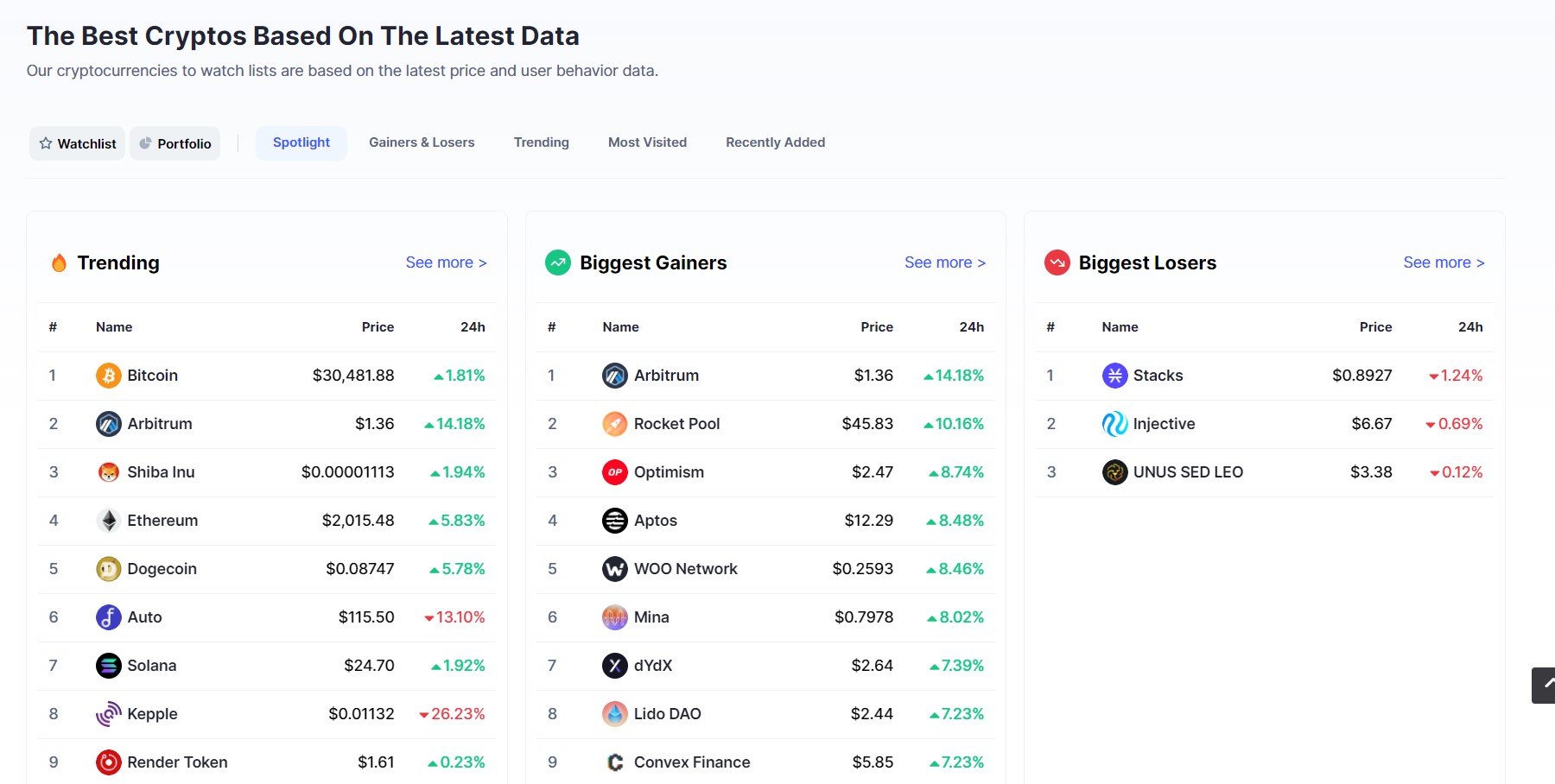Open the Portfolio button
The height and width of the screenshot is (784, 1555).
pos(175,143)
